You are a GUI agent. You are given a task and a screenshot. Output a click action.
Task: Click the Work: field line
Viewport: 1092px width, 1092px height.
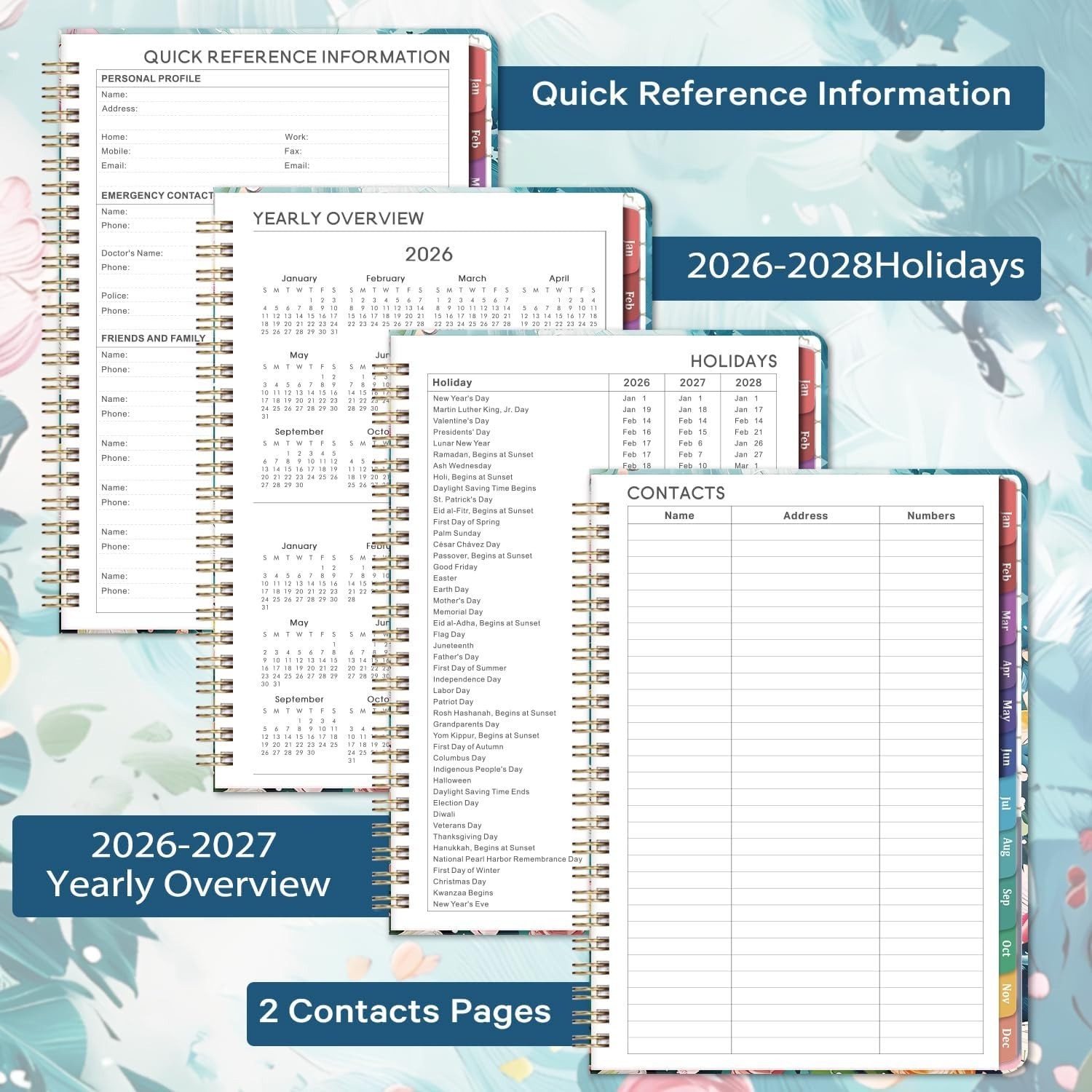tap(365, 137)
